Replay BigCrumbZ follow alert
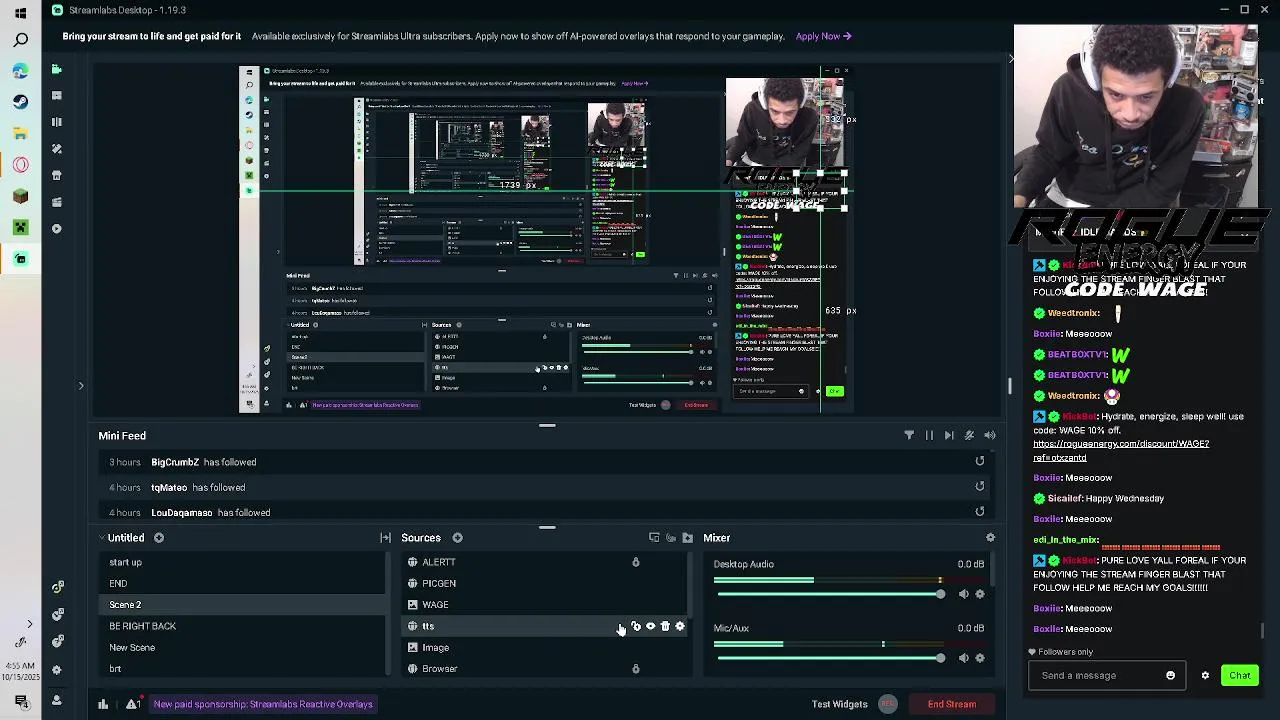This screenshot has height=720, width=1280. point(980,461)
